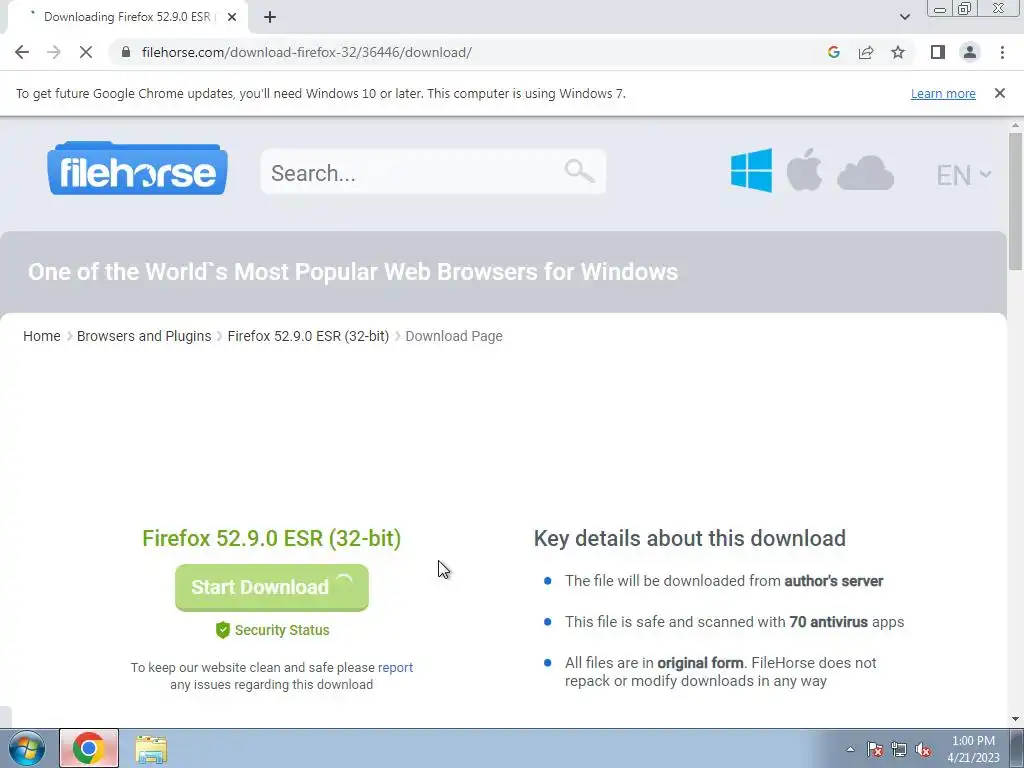
Task: Show hidden tray icons arrow
Action: 850,749
